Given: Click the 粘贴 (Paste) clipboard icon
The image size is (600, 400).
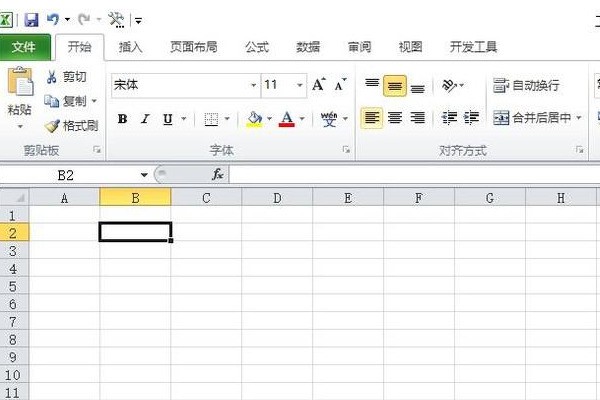Looking at the screenshot, I should [x=20, y=82].
